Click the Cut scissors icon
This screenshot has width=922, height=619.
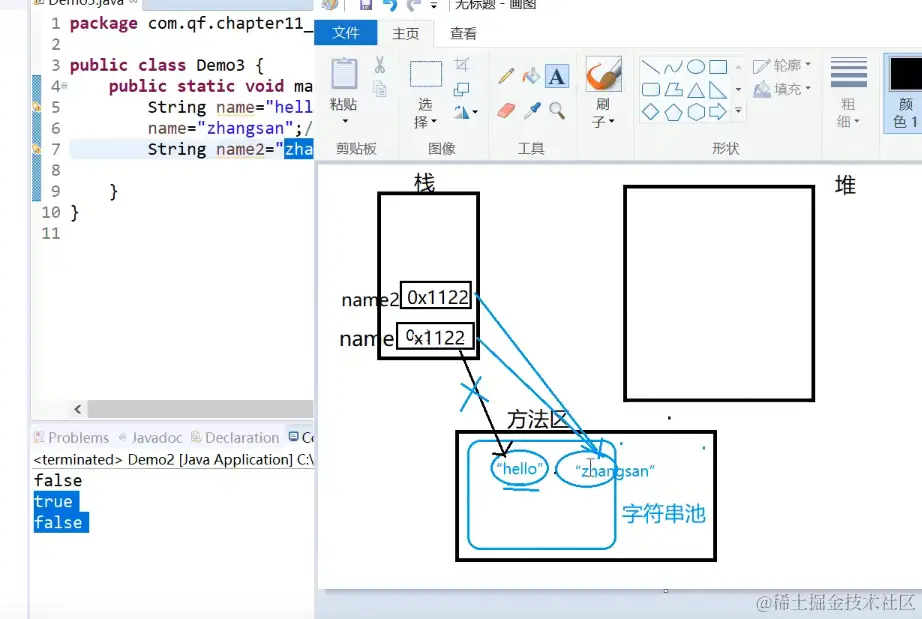(x=380, y=65)
